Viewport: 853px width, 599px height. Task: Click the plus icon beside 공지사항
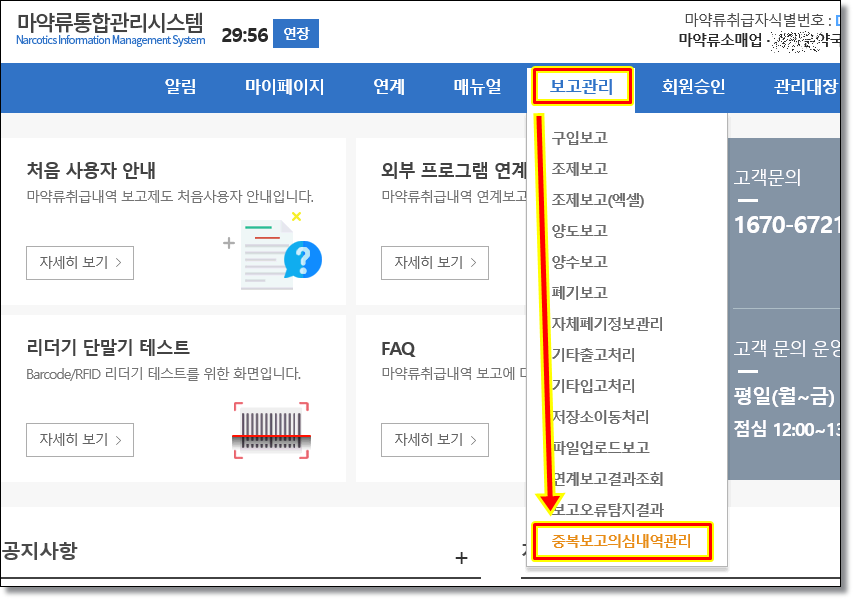click(x=461, y=558)
